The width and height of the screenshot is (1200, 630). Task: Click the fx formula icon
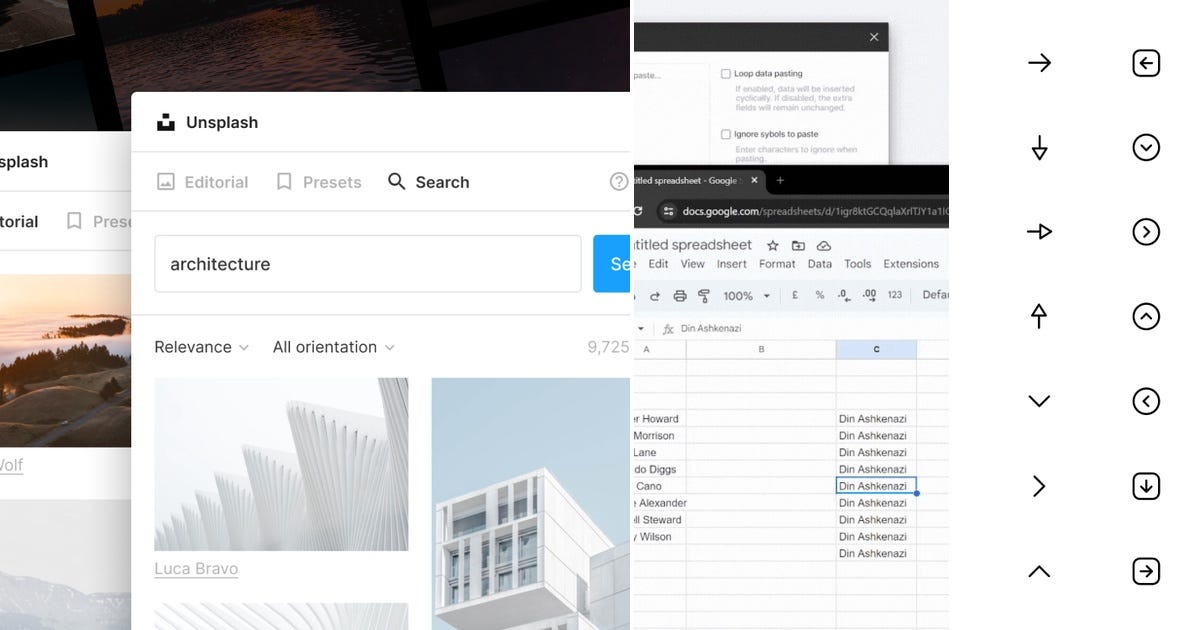point(668,327)
